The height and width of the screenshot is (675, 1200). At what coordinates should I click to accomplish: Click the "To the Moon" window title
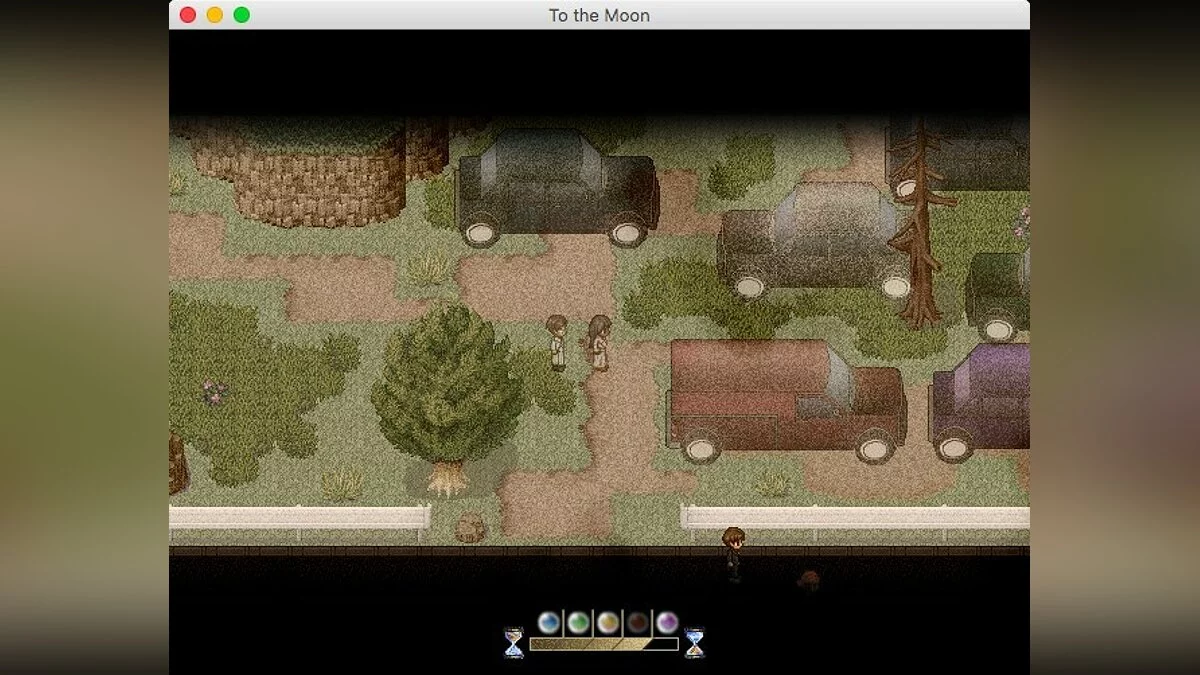599,15
